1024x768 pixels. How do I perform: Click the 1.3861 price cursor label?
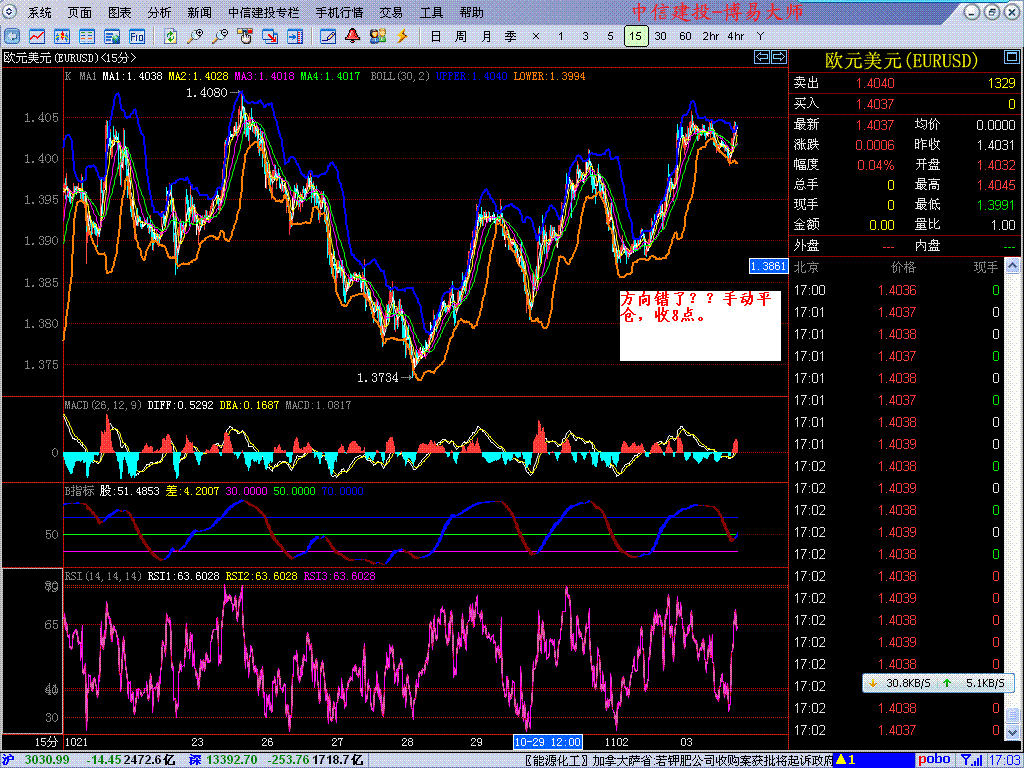[x=768, y=266]
